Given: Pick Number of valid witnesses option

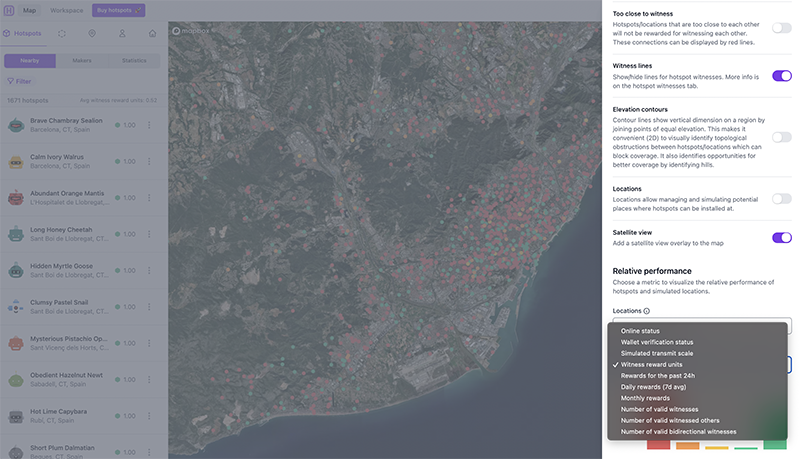Looking at the screenshot, I should (659, 409).
